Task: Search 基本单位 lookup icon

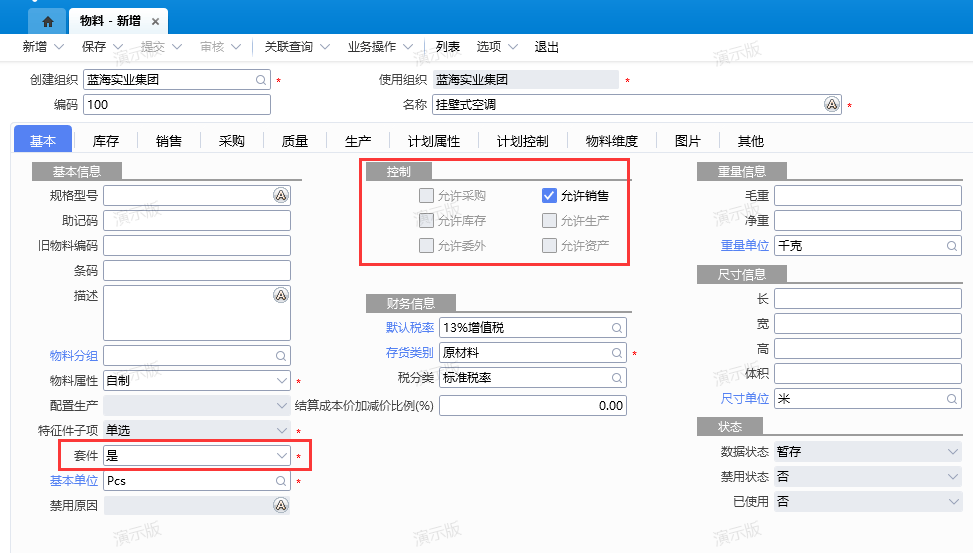Action: click(281, 481)
